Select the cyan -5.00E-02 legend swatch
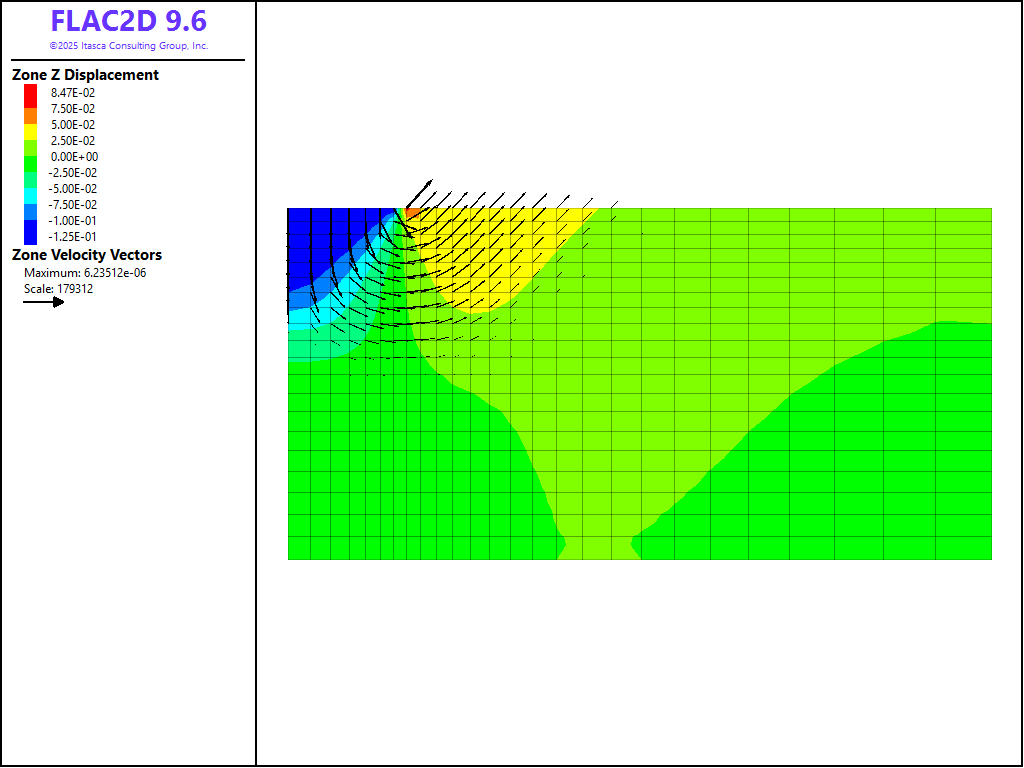 (30, 189)
